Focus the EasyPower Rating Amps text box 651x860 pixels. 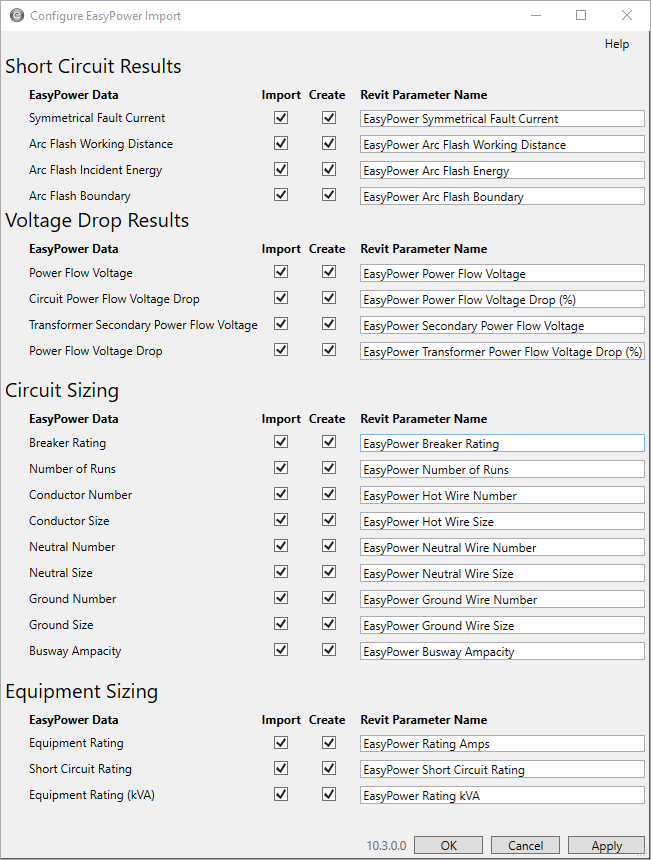coord(502,743)
